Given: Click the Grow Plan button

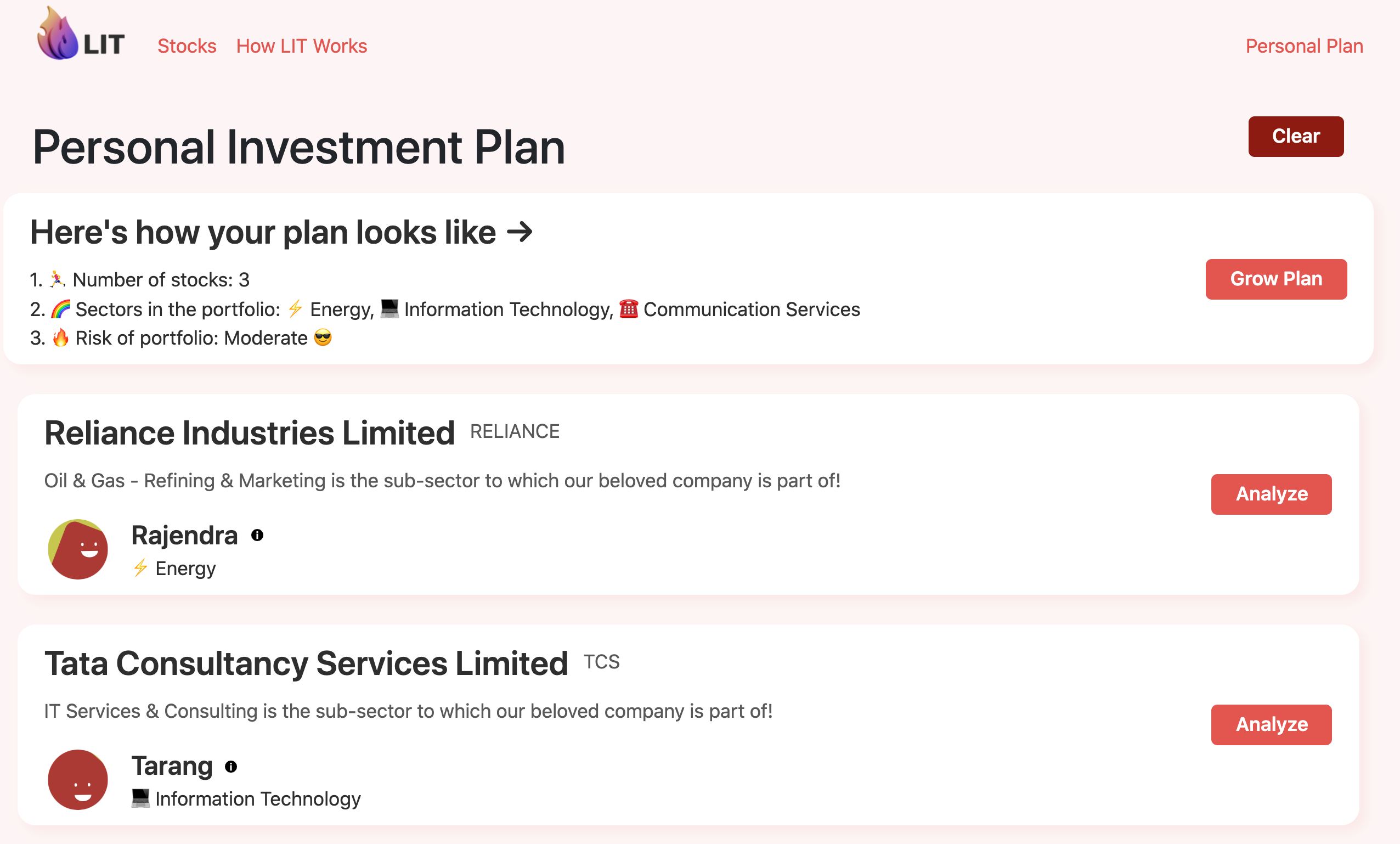Looking at the screenshot, I should (1276, 279).
